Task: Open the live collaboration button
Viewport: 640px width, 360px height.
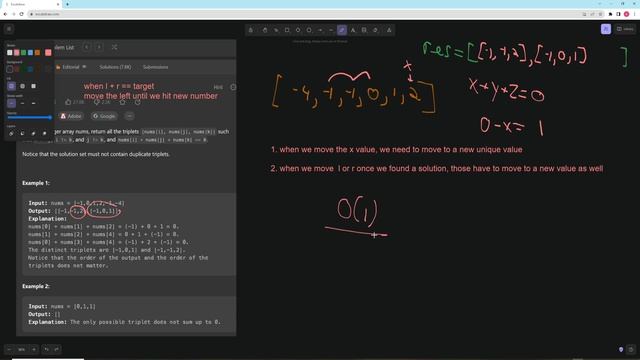Action: [606, 29]
